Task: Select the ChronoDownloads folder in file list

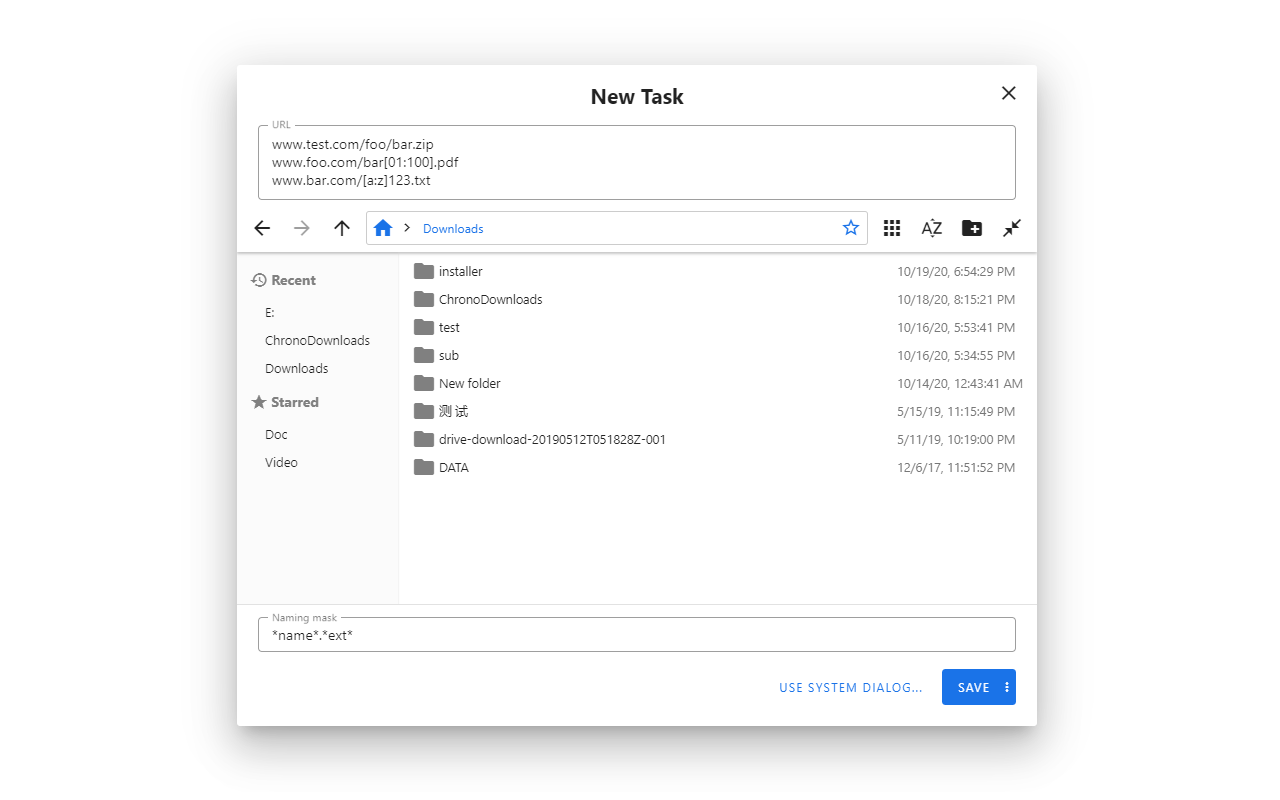Action: (490, 299)
